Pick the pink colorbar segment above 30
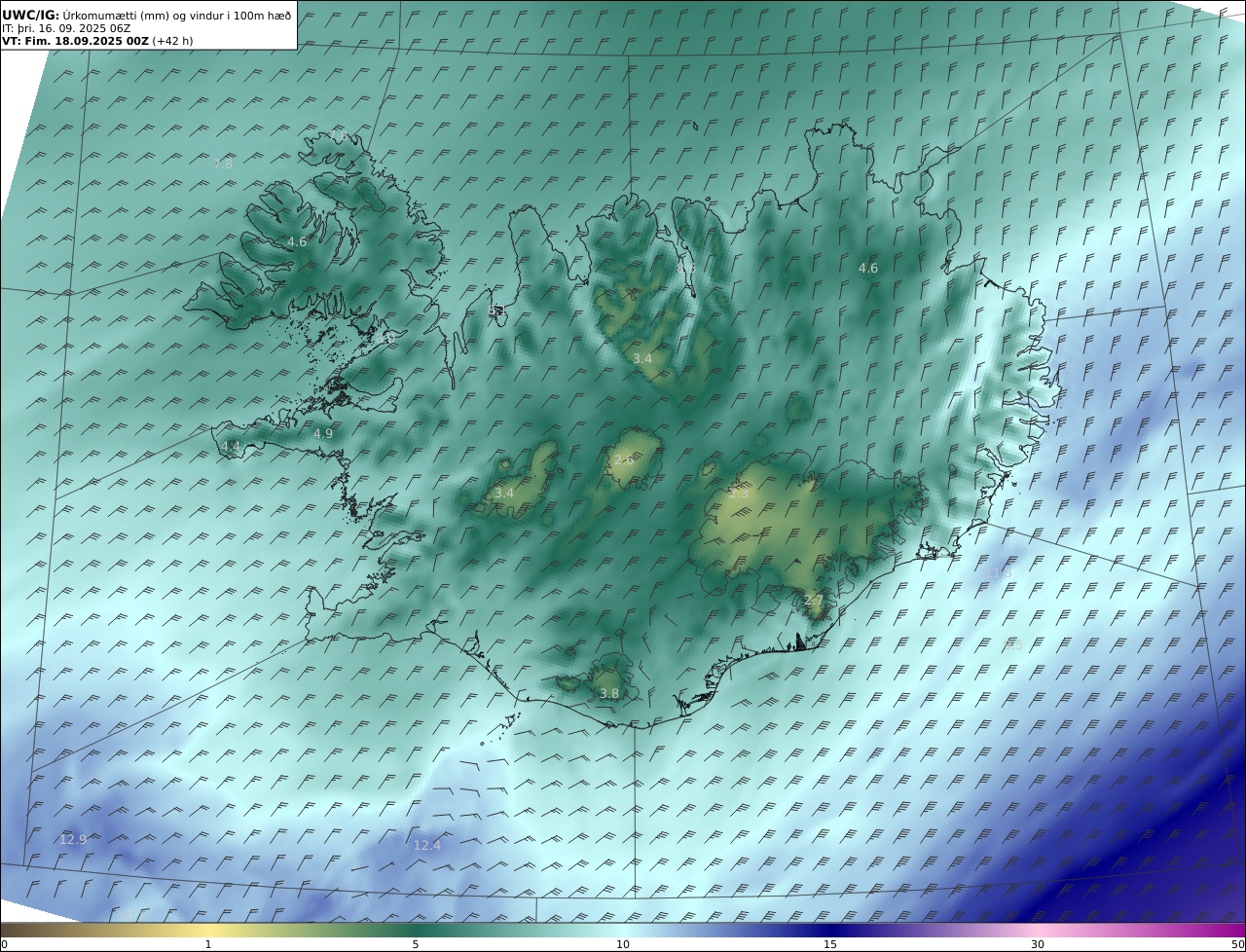This screenshot has width=1246, height=952. tap(1038, 930)
